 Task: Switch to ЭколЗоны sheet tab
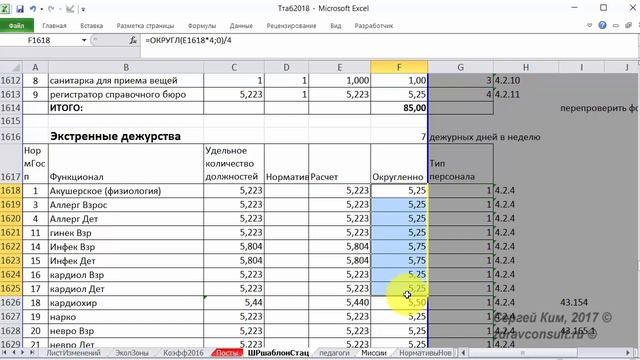click(131, 353)
